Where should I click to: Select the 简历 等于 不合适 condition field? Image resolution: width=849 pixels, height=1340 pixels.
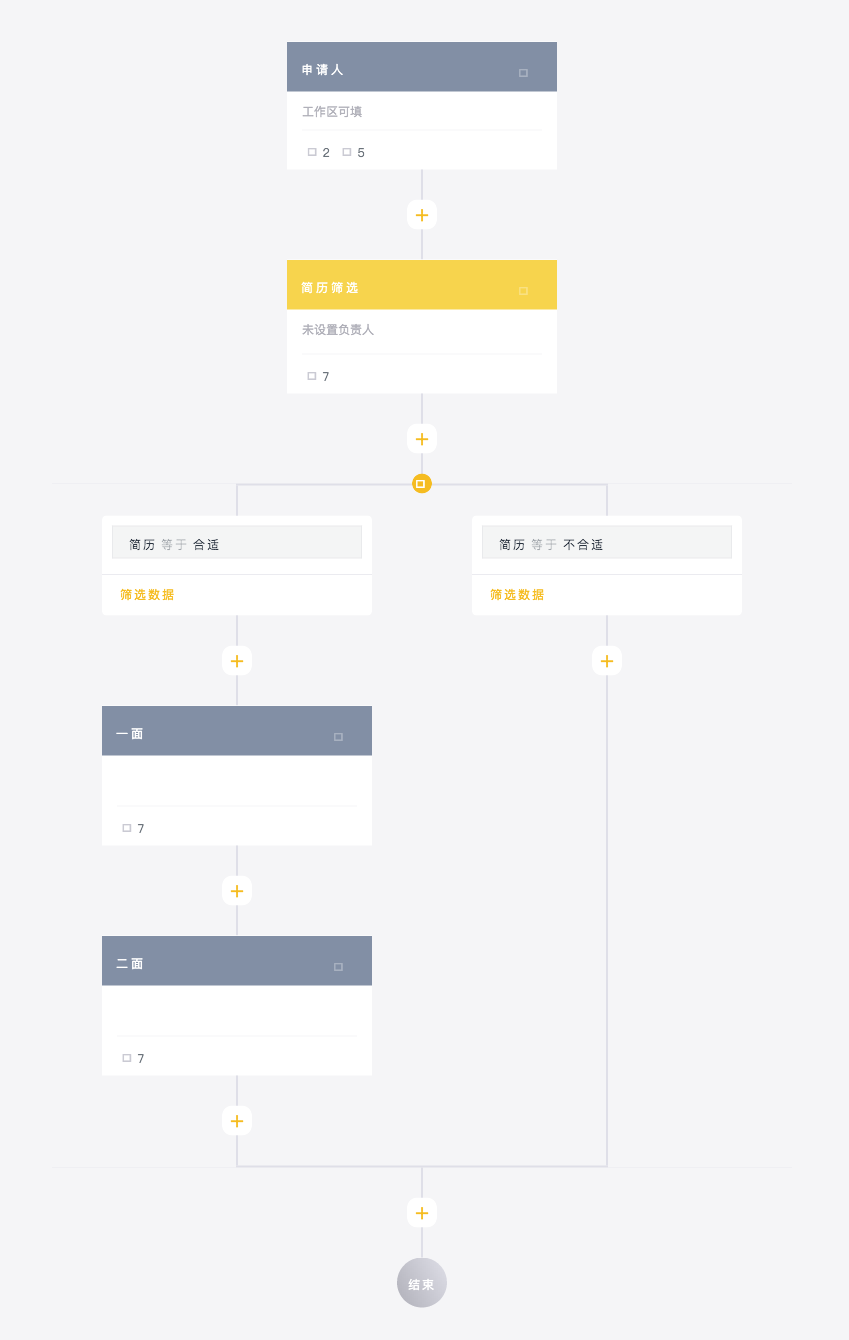coord(607,543)
